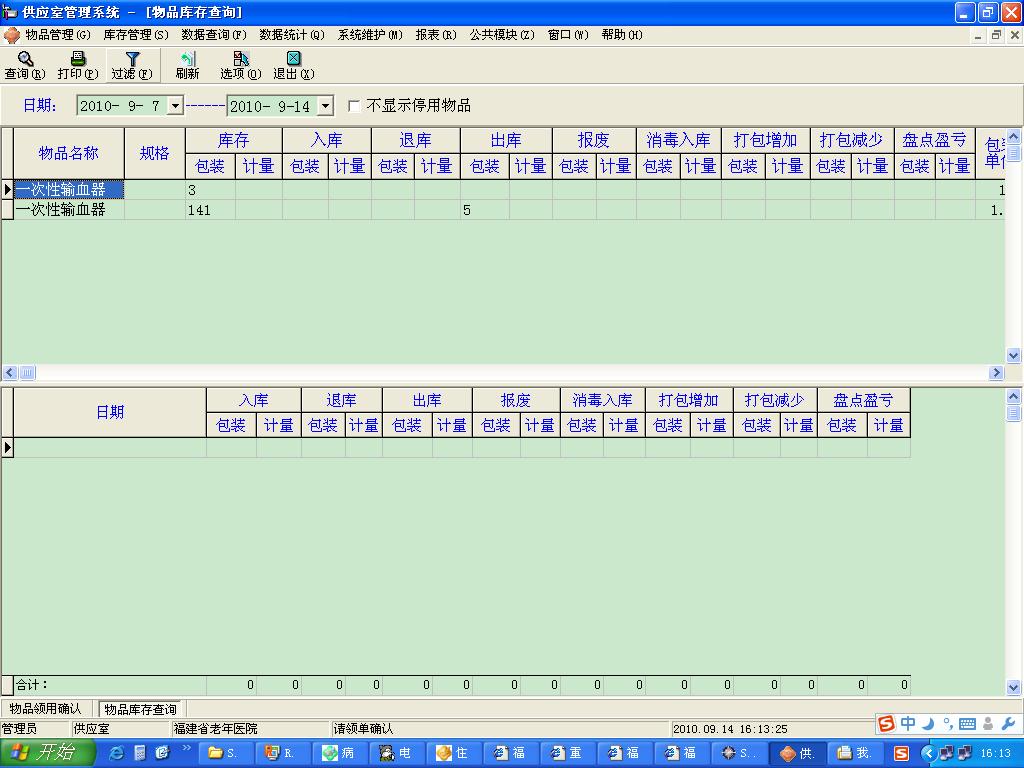This screenshot has width=1024, height=768.
Task: Click the 选项 (Options) toolbar icon
Action: pos(240,60)
